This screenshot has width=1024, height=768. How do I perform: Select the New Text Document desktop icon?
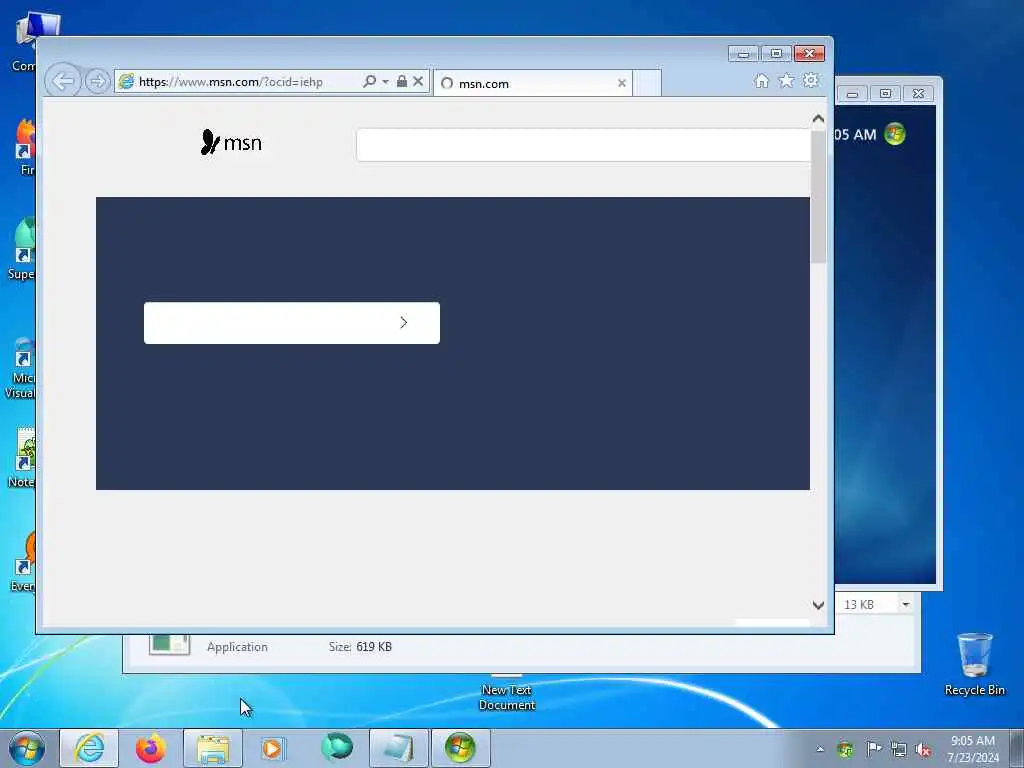(507, 694)
